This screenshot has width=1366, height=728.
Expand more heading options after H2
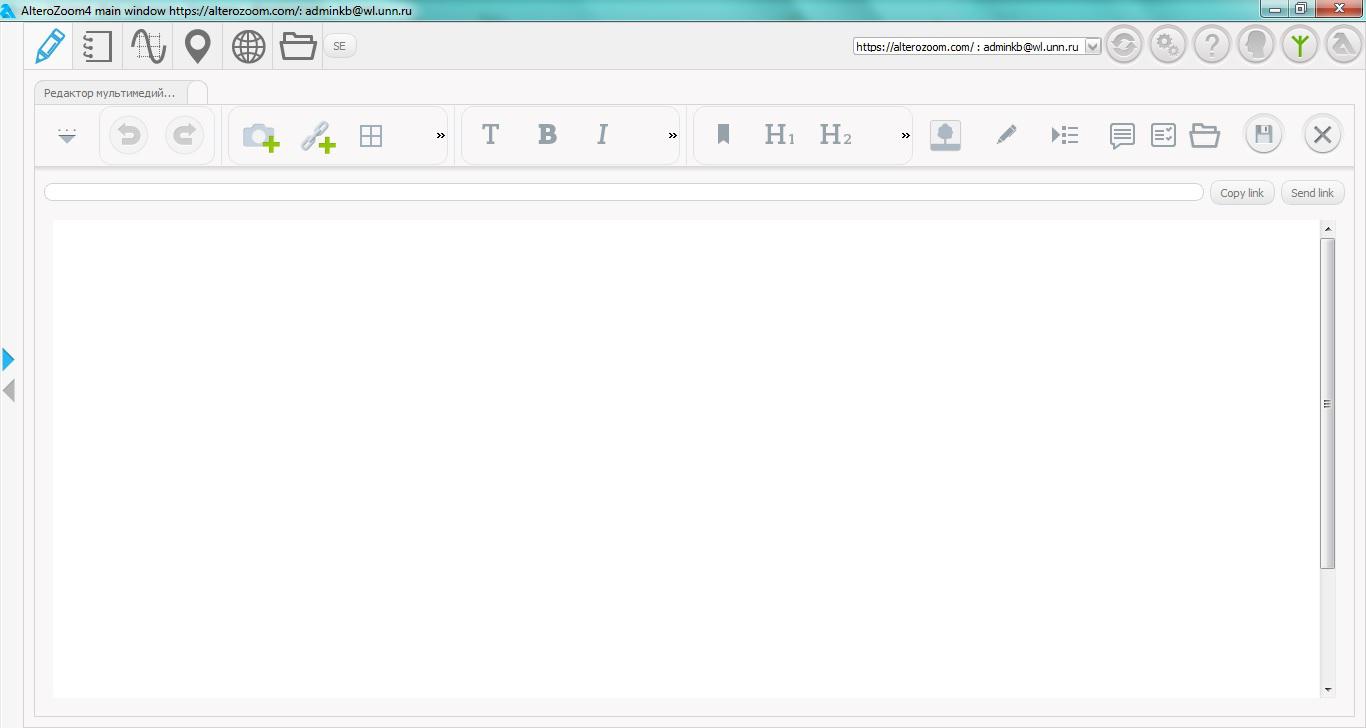click(x=905, y=136)
